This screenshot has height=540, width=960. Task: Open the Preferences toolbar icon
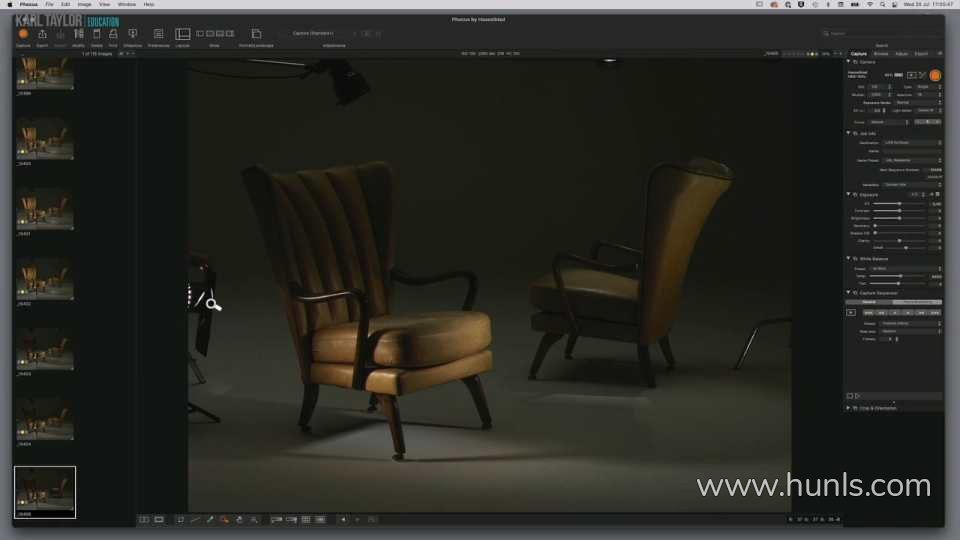tap(159, 34)
